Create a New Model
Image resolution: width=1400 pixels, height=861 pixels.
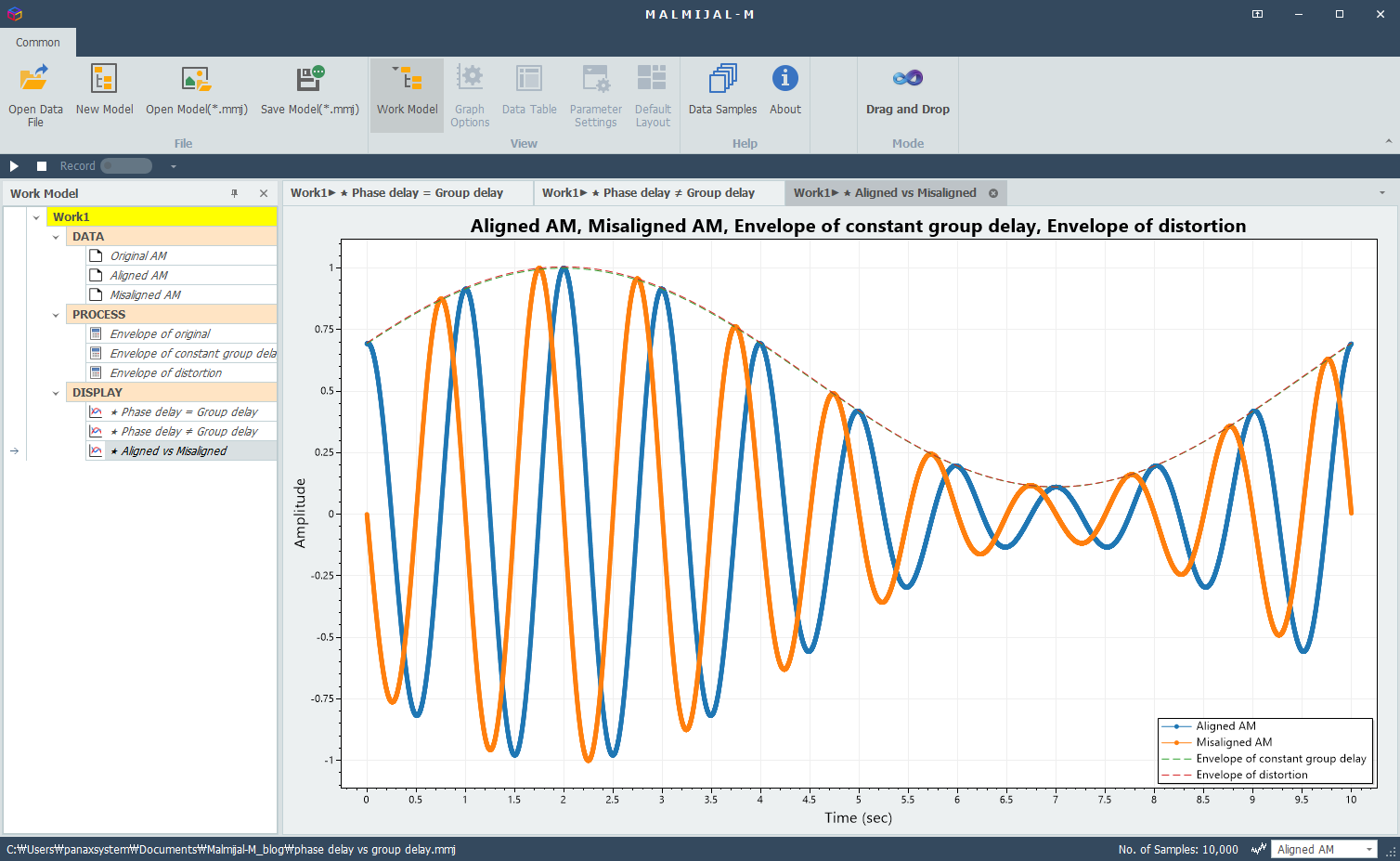point(104,90)
